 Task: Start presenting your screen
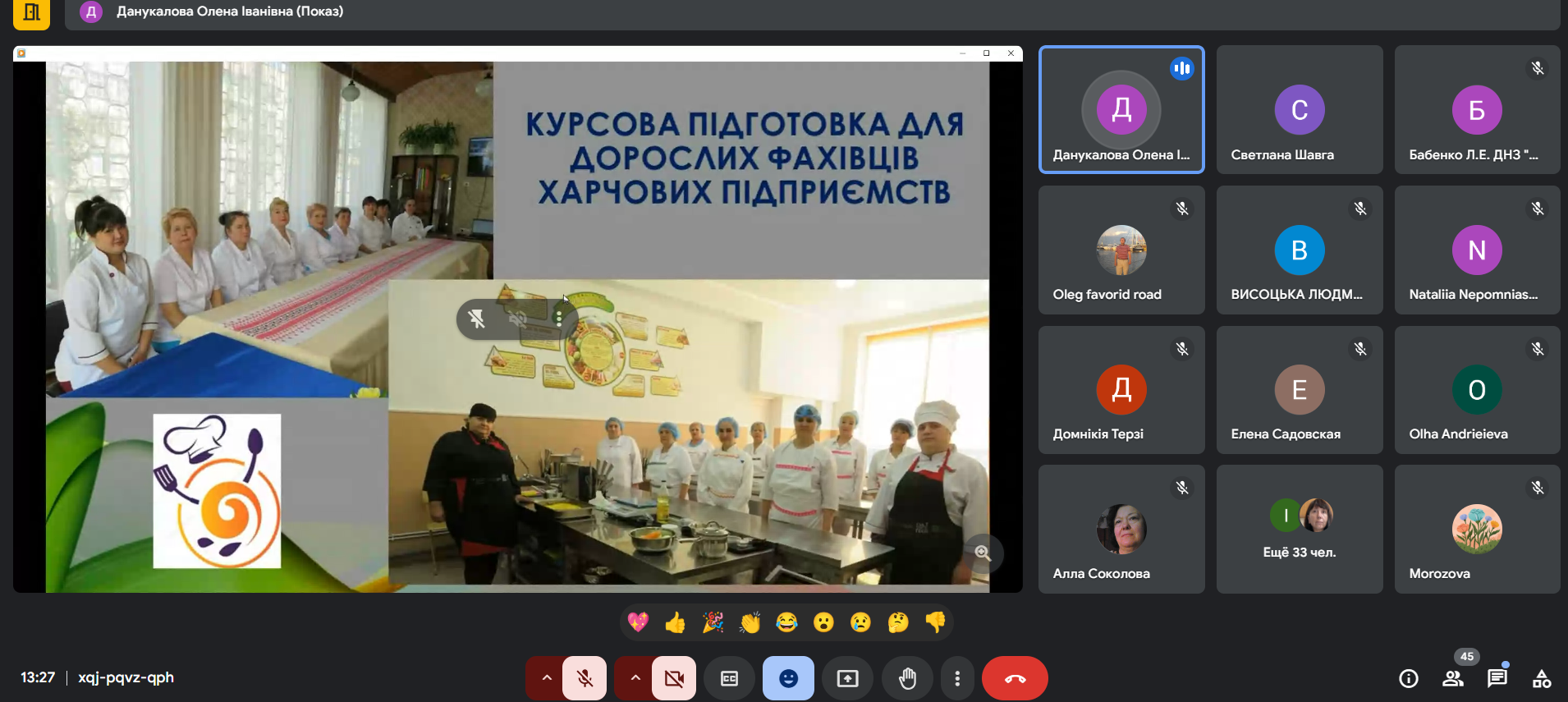point(847,678)
